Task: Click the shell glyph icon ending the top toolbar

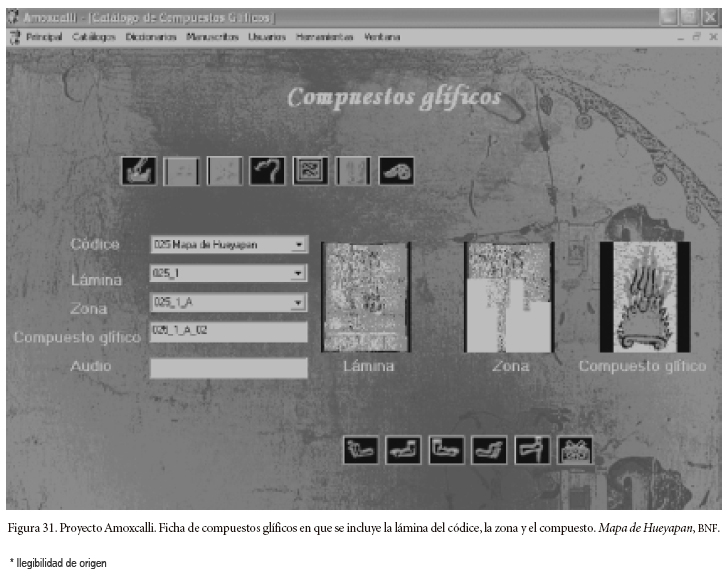Action: (x=395, y=170)
